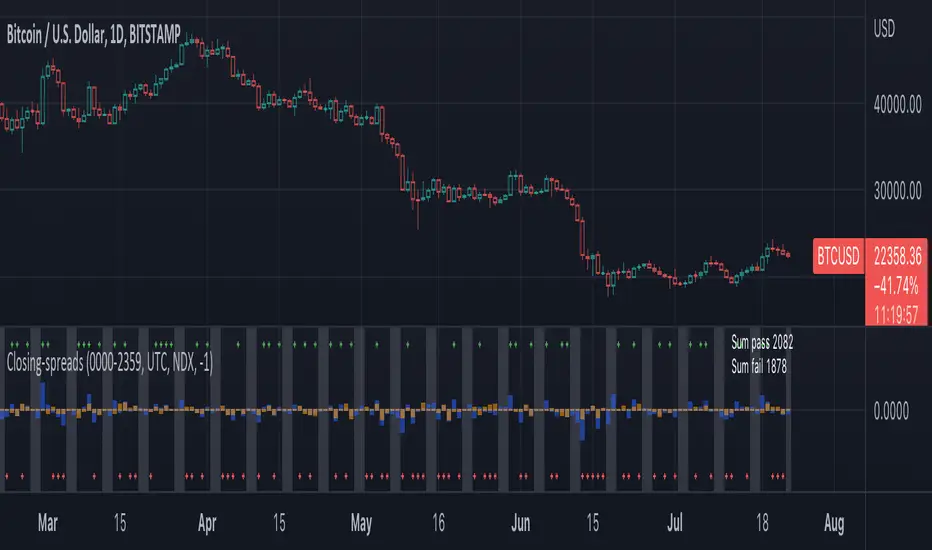Click the Jun label on time axis

tap(520, 521)
